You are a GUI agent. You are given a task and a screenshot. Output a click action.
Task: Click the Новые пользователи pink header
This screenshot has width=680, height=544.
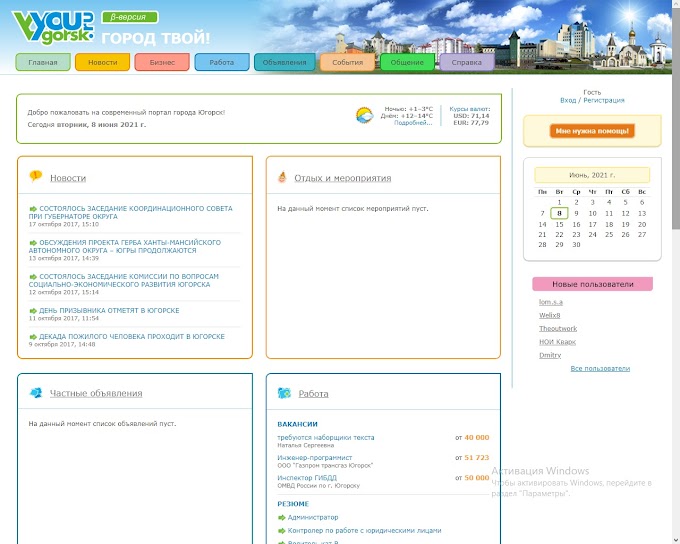(592, 284)
